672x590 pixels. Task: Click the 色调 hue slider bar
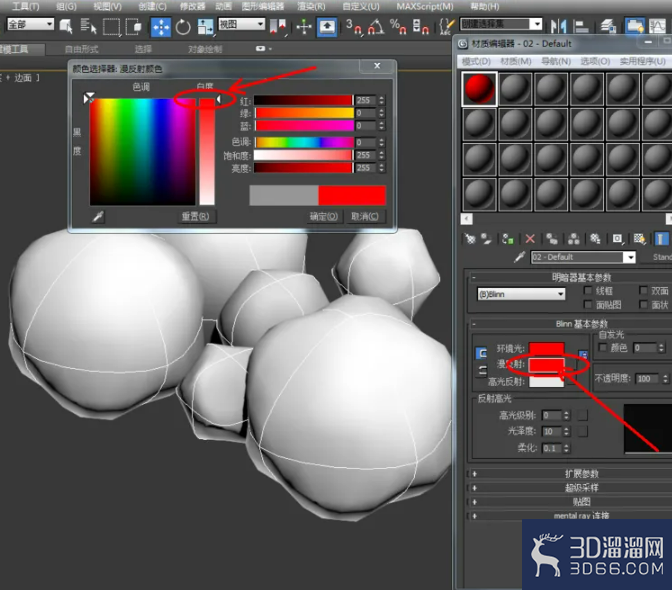(304, 142)
